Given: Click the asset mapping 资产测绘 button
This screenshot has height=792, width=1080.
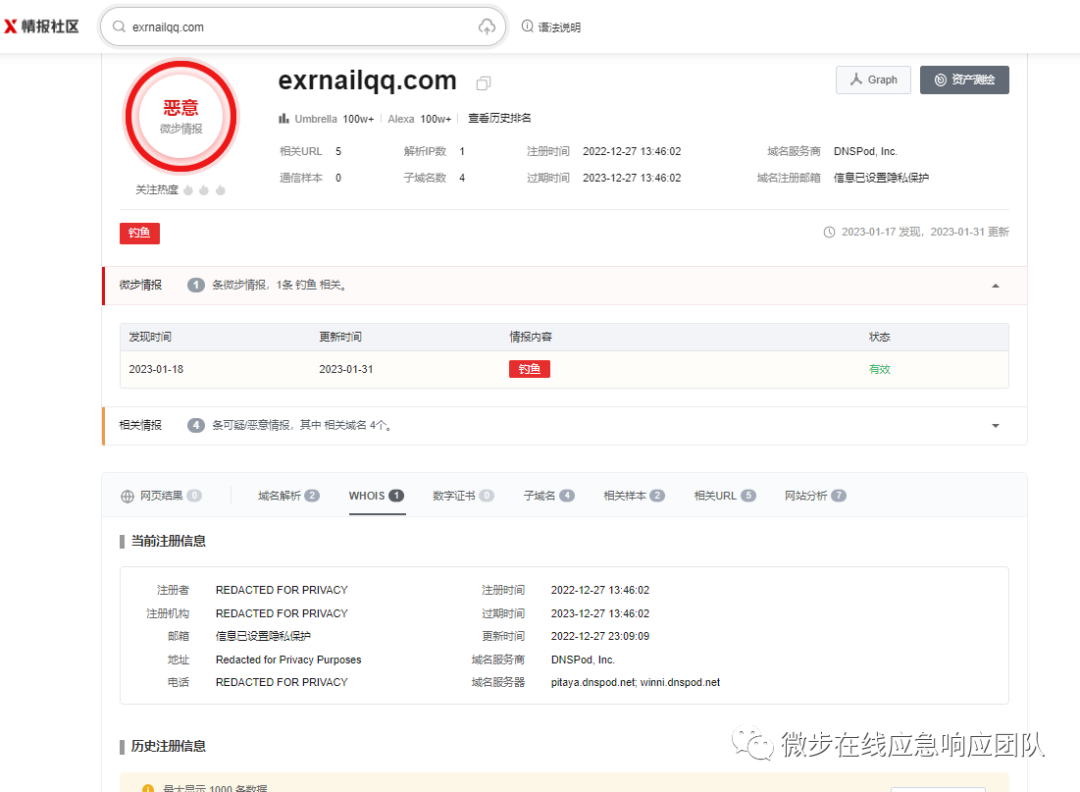Looking at the screenshot, I should point(964,80).
